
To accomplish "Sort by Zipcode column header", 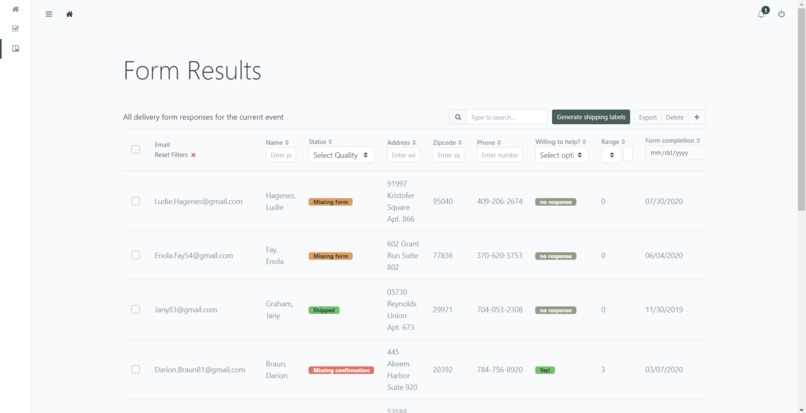I will [447, 142].
